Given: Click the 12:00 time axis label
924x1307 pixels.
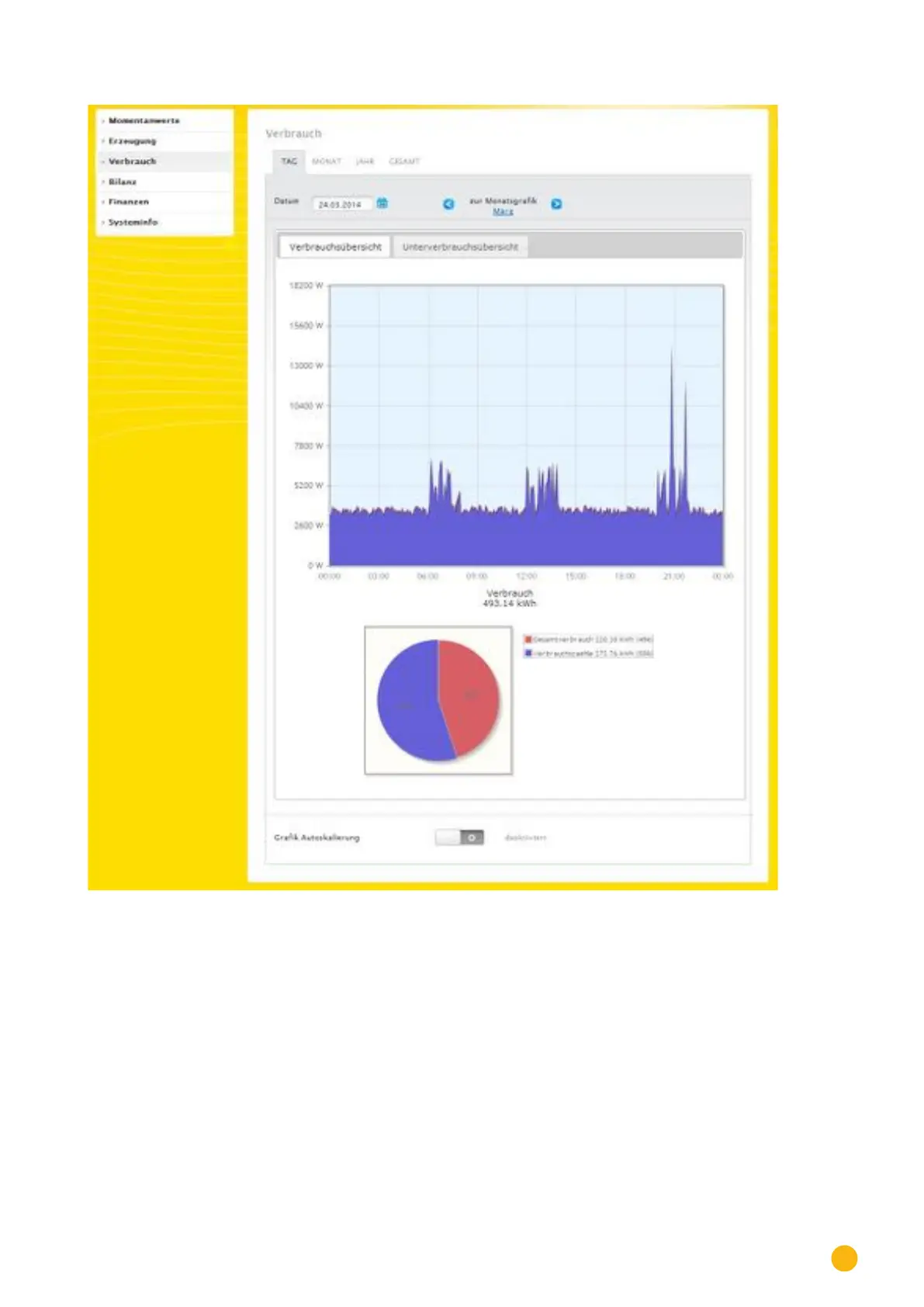Looking at the screenshot, I should 526,577.
